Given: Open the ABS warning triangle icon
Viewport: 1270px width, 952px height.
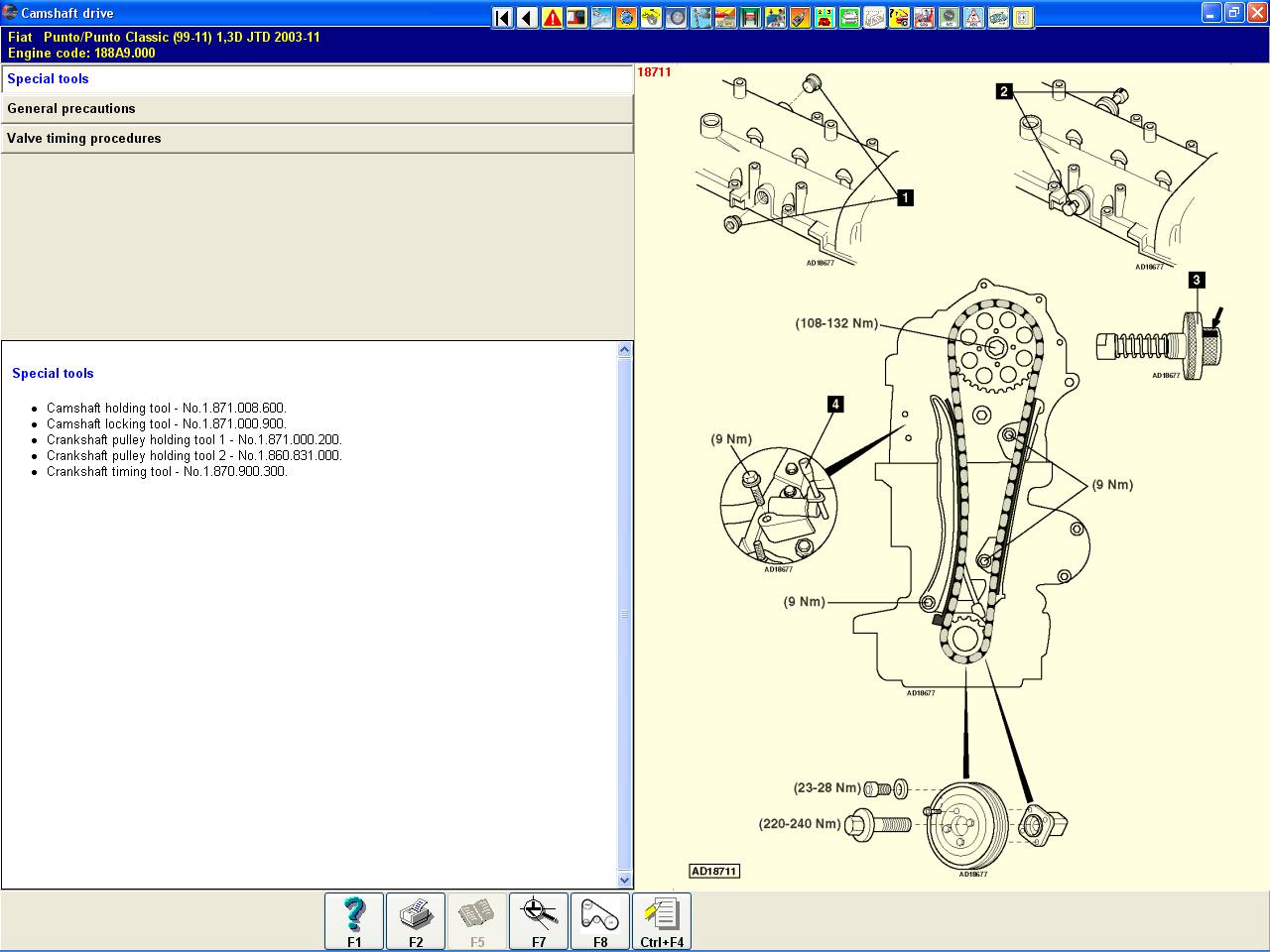Looking at the screenshot, I should click(x=974, y=17).
